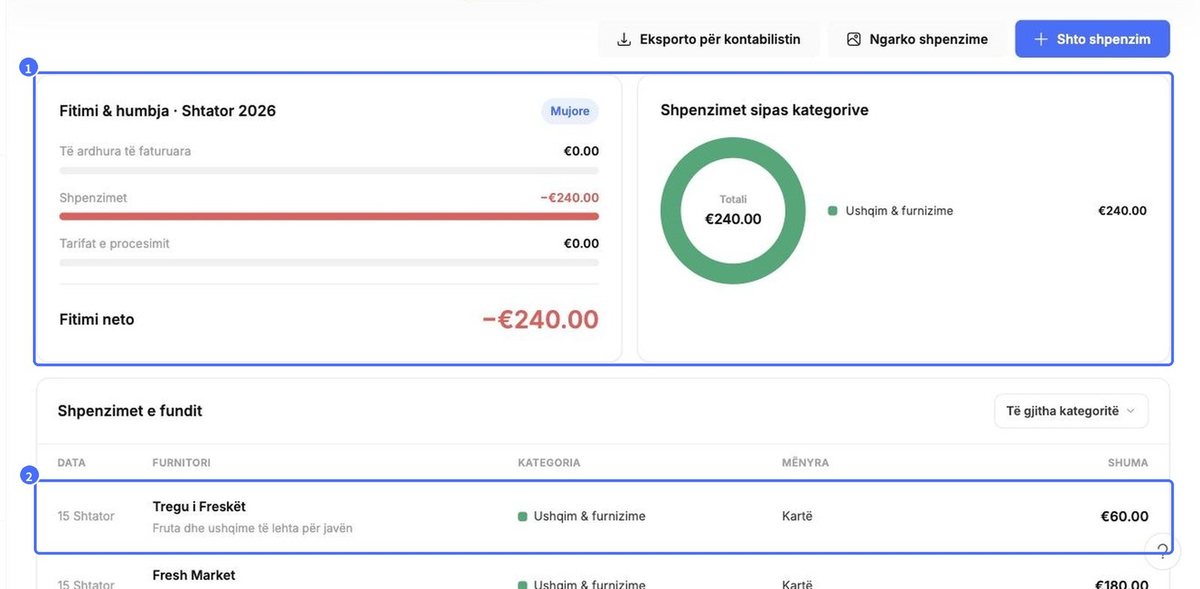Click the Shpenzimet sipas kategorive heading
The height and width of the screenshot is (589, 1200).
[x=764, y=110]
